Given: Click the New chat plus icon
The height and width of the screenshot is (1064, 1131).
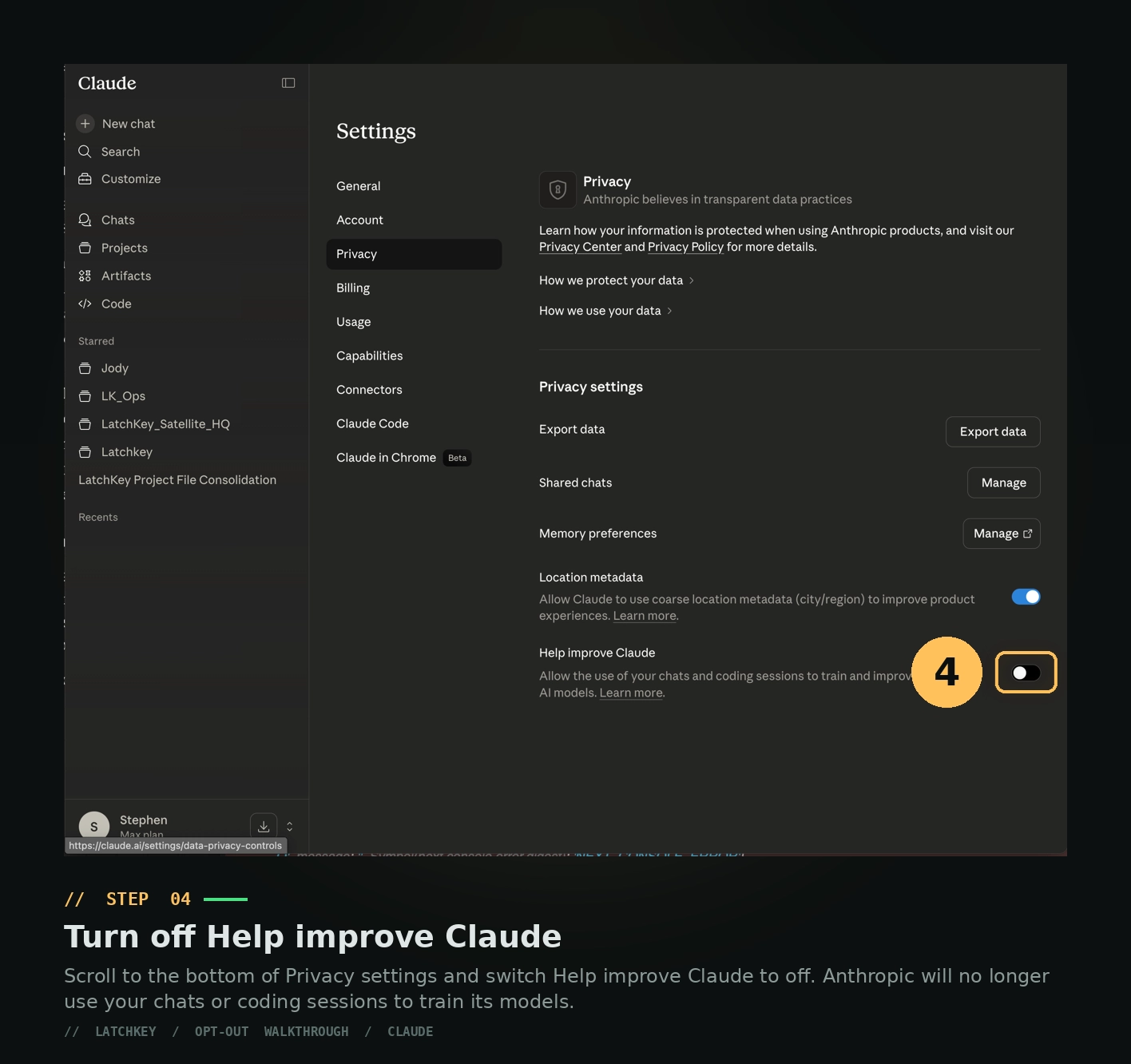Looking at the screenshot, I should point(85,124).
